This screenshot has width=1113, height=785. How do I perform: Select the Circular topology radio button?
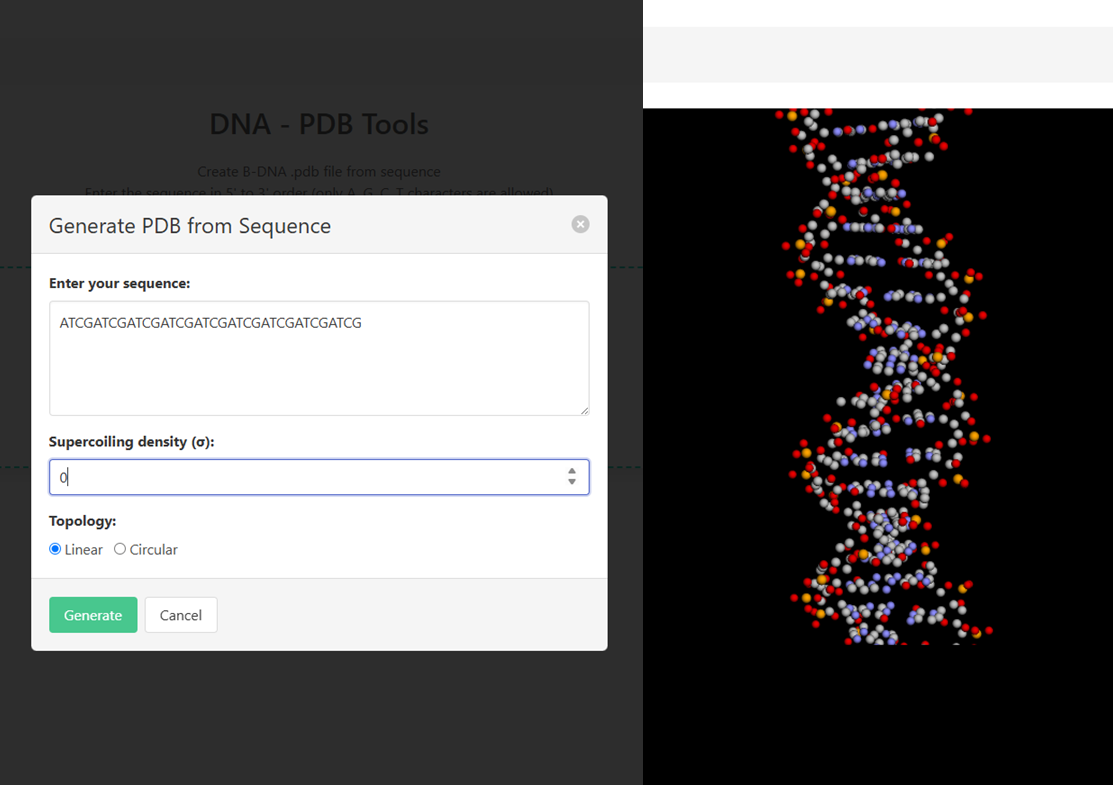pos(120,549)
